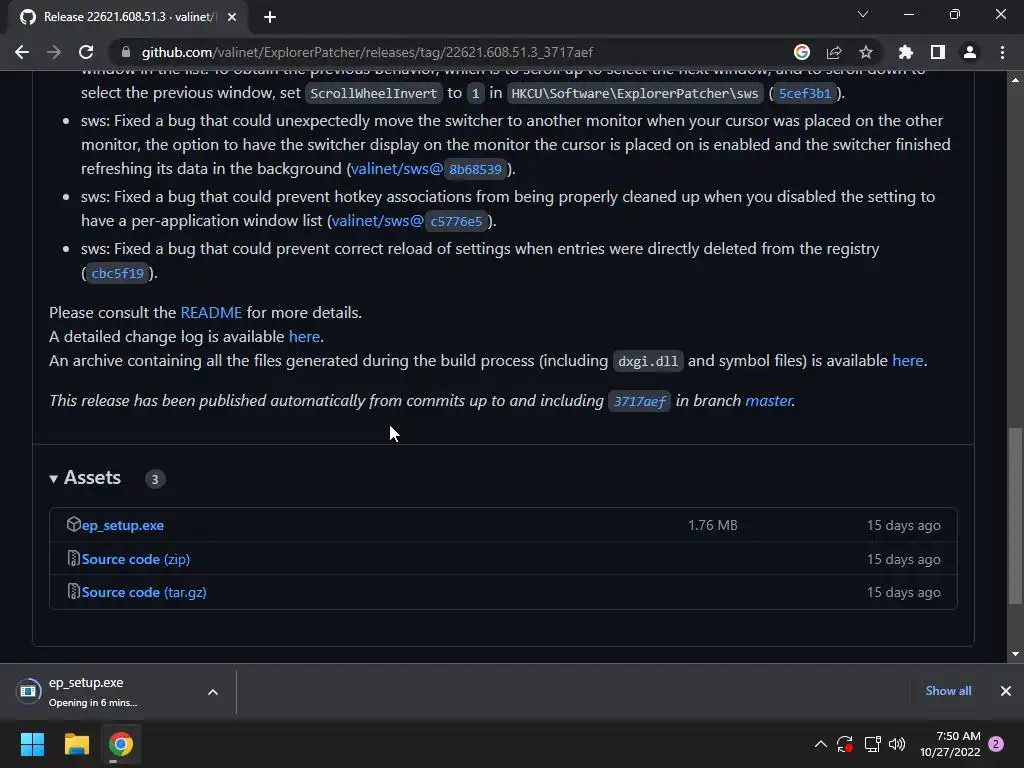Click the sync tray icon with red dot
The image size is (1024, 768).
point(845,744)
